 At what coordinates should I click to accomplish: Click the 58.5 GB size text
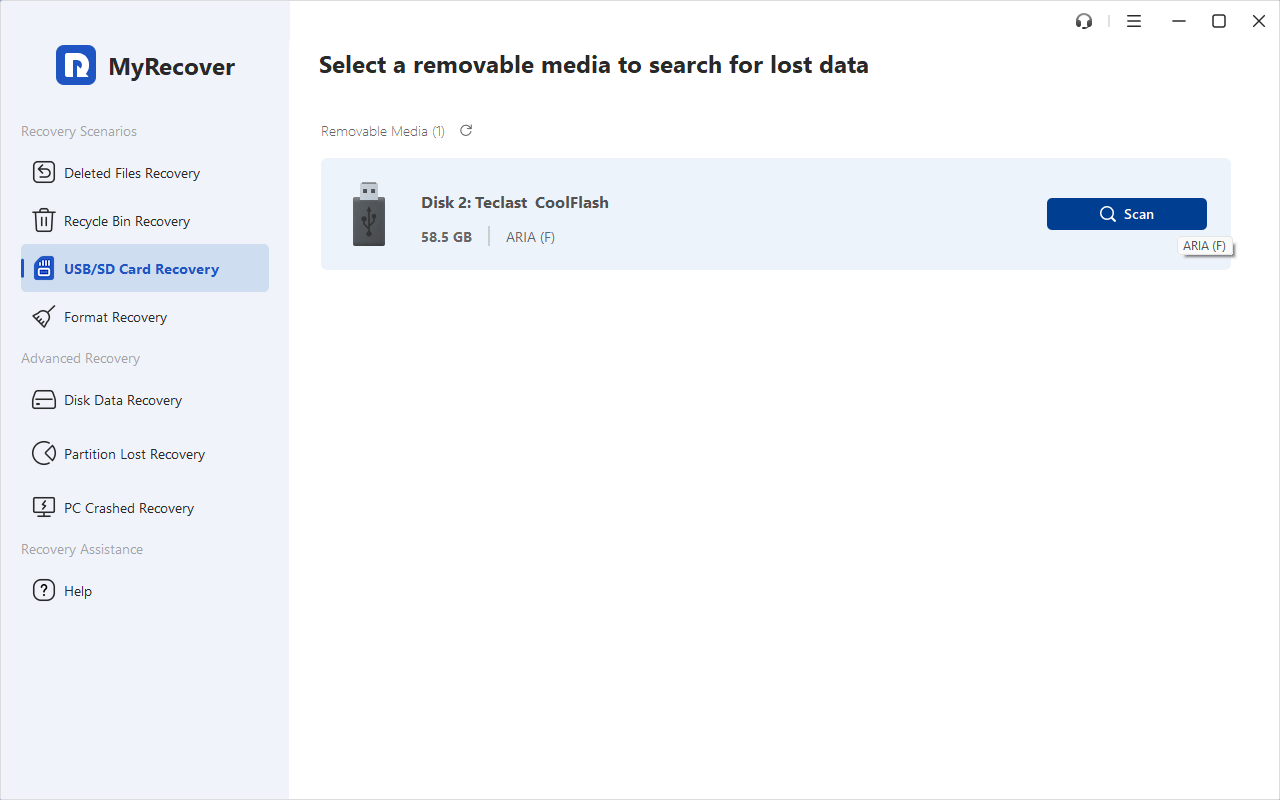(446, 237)
